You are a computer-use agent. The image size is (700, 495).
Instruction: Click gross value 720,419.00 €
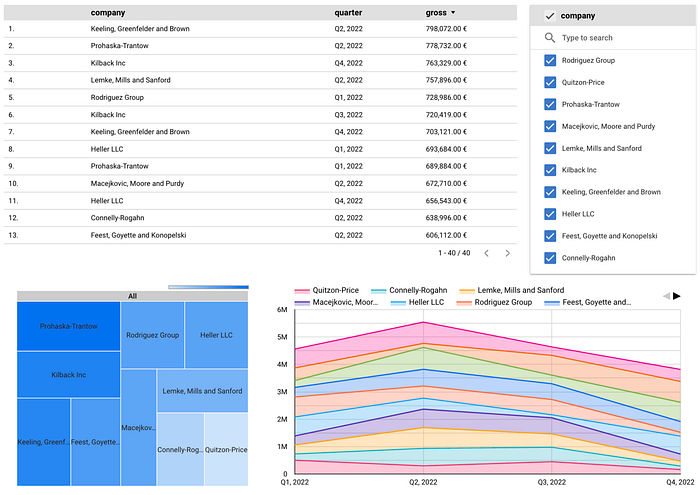tap(446, 115)
